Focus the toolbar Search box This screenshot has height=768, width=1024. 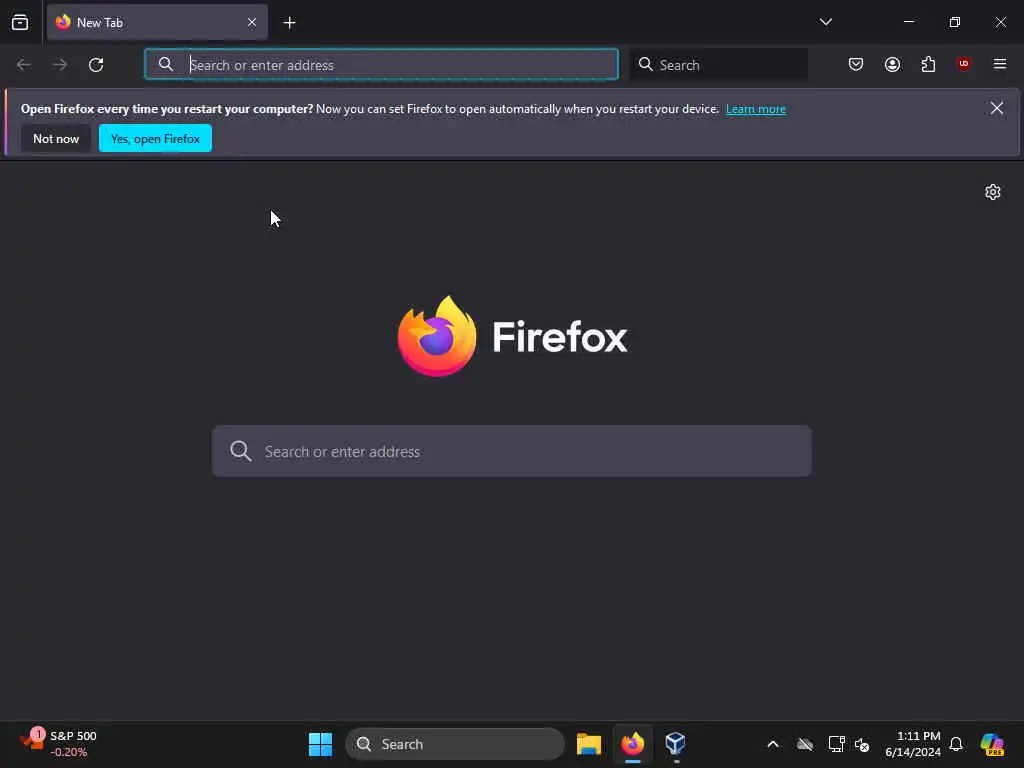point(718,65)
